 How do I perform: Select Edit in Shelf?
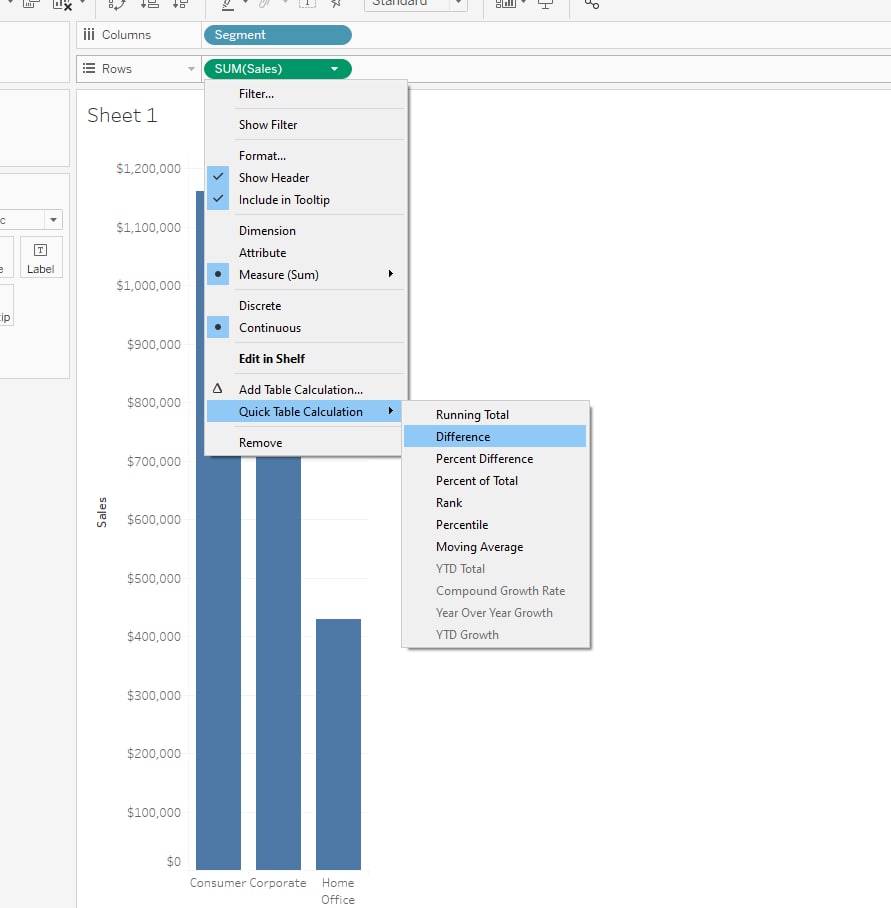[305, 358]
